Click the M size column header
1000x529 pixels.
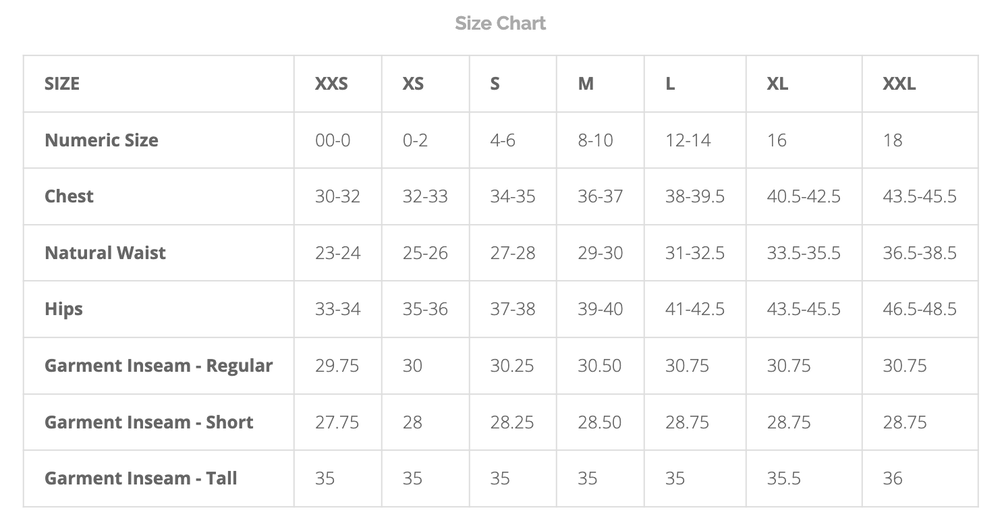pos(586,84)
